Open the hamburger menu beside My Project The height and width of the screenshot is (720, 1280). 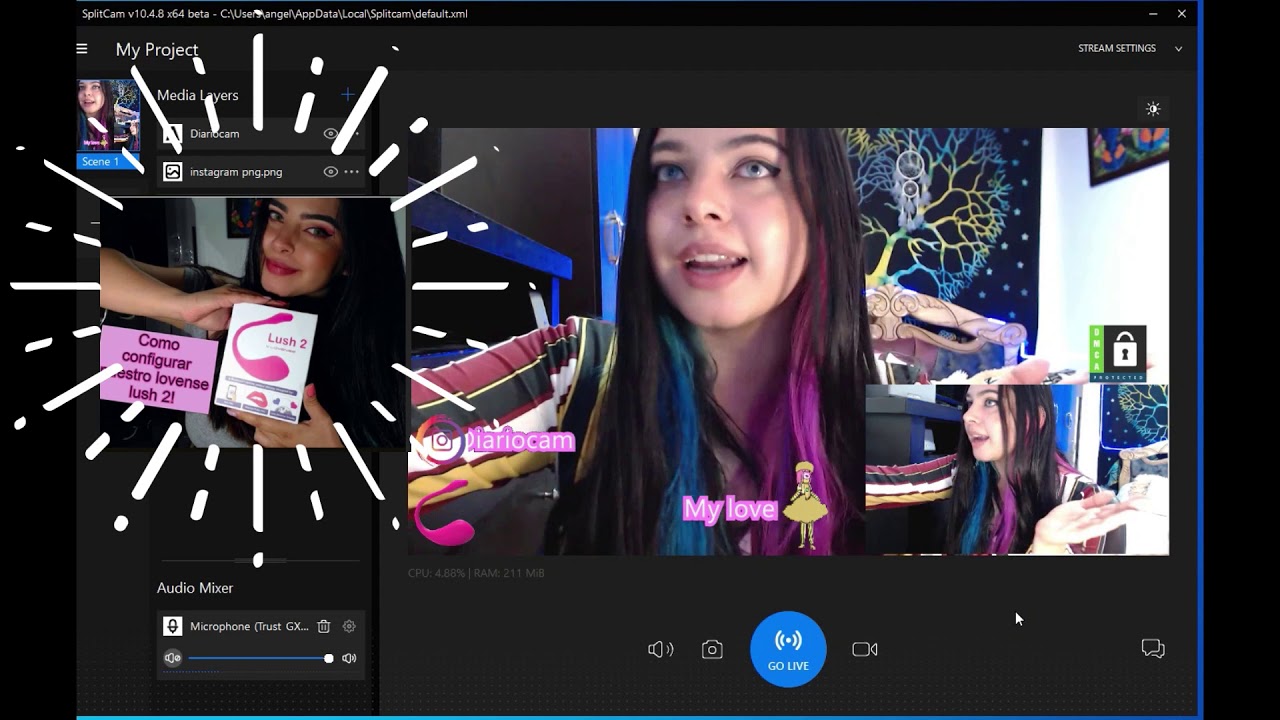[82, 49]
